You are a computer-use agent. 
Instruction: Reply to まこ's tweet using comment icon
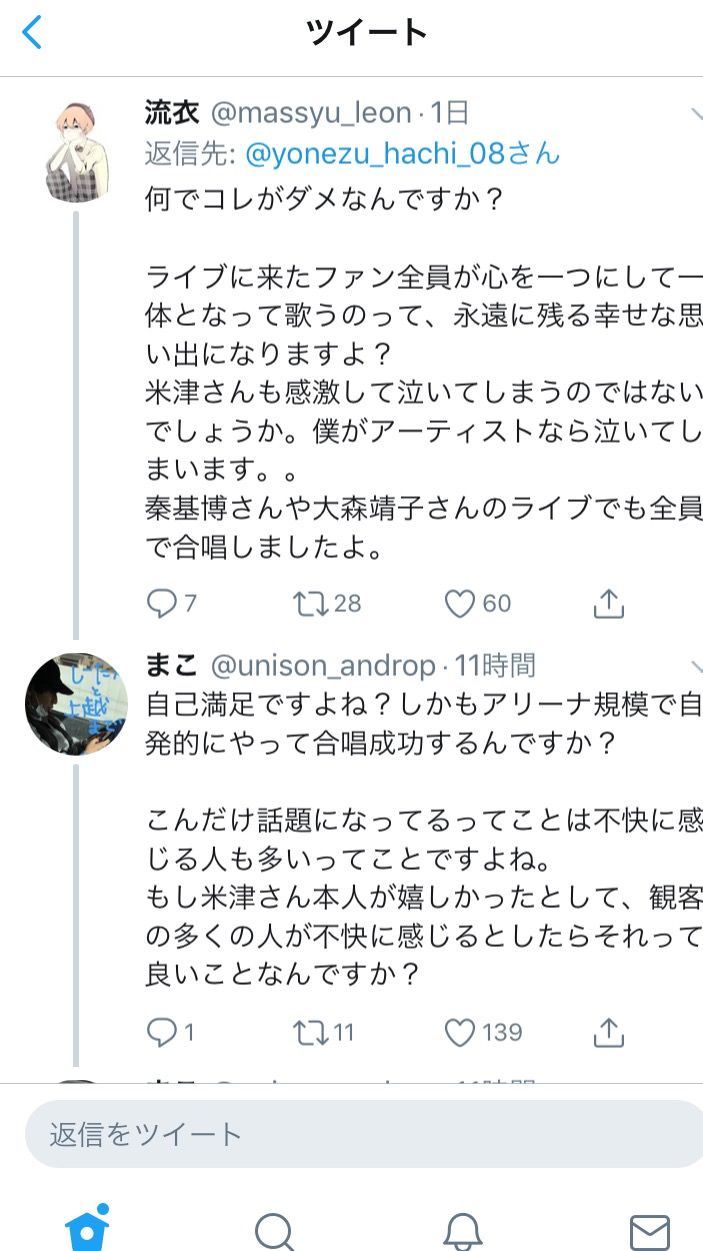(x=162, y=1032)
